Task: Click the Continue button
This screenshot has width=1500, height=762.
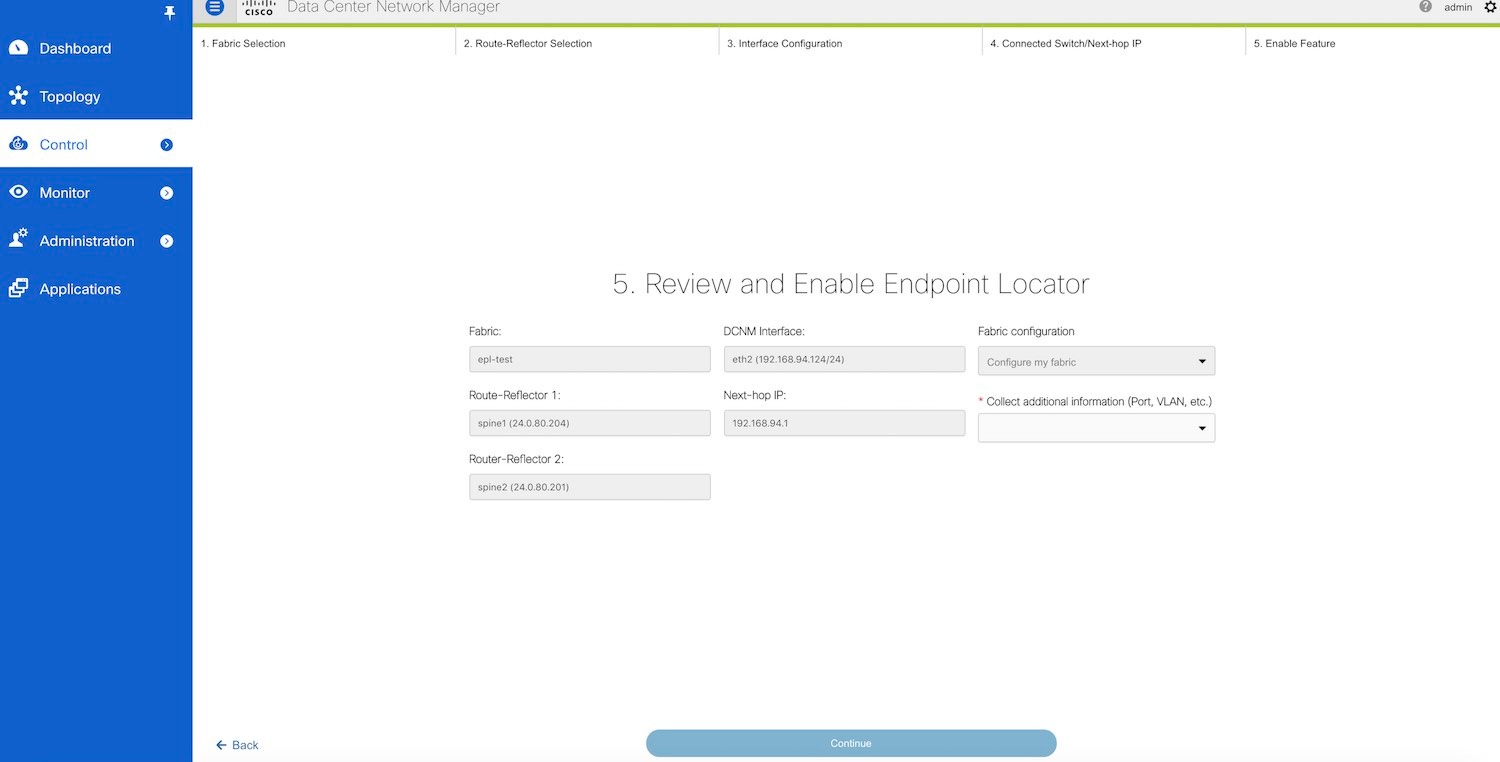Action: click(851, 743)
